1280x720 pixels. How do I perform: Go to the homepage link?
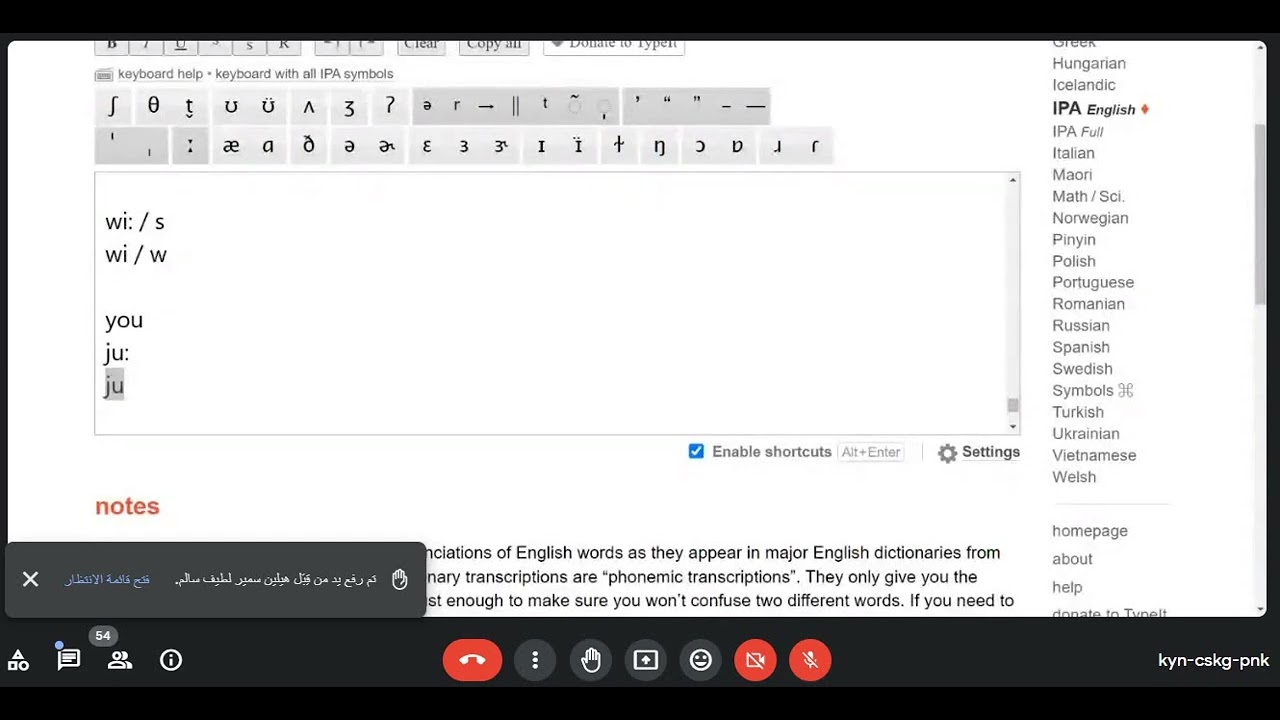(1090, 531)
